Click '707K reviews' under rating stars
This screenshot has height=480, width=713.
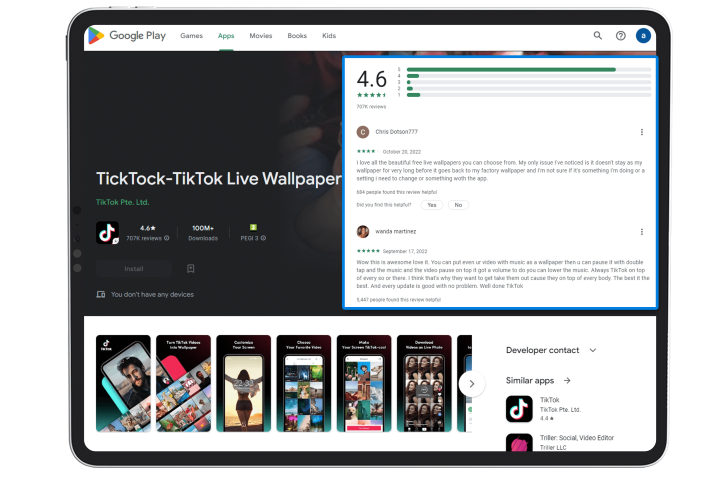[371, 107]
